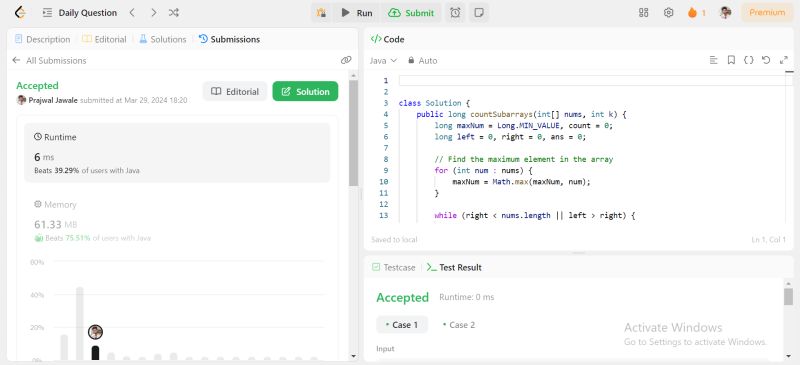Click the curly braces icon
The image size is (800, 365).
[x=748, y=60]
